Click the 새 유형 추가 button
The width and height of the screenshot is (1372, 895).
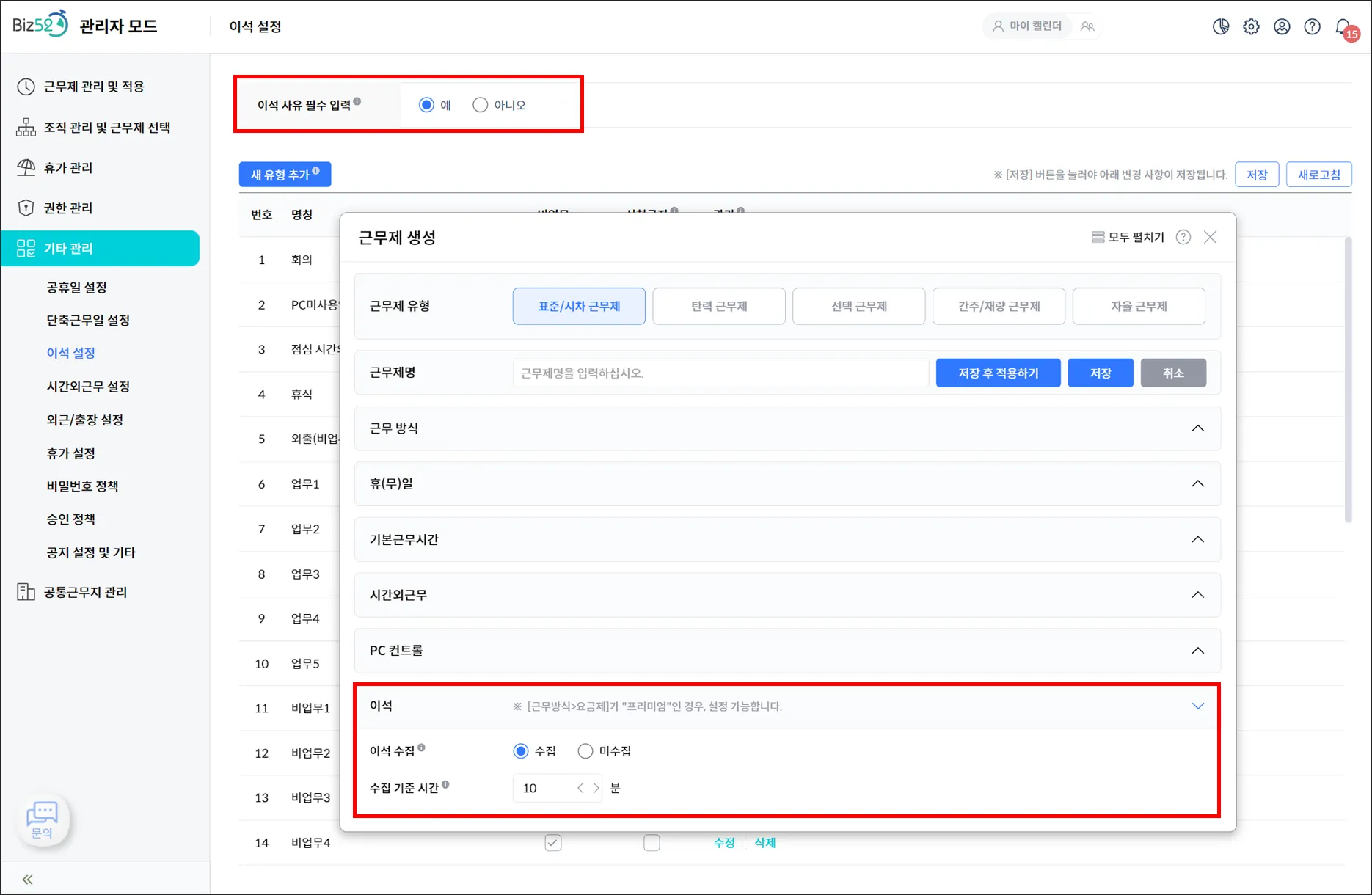point(285,175)
